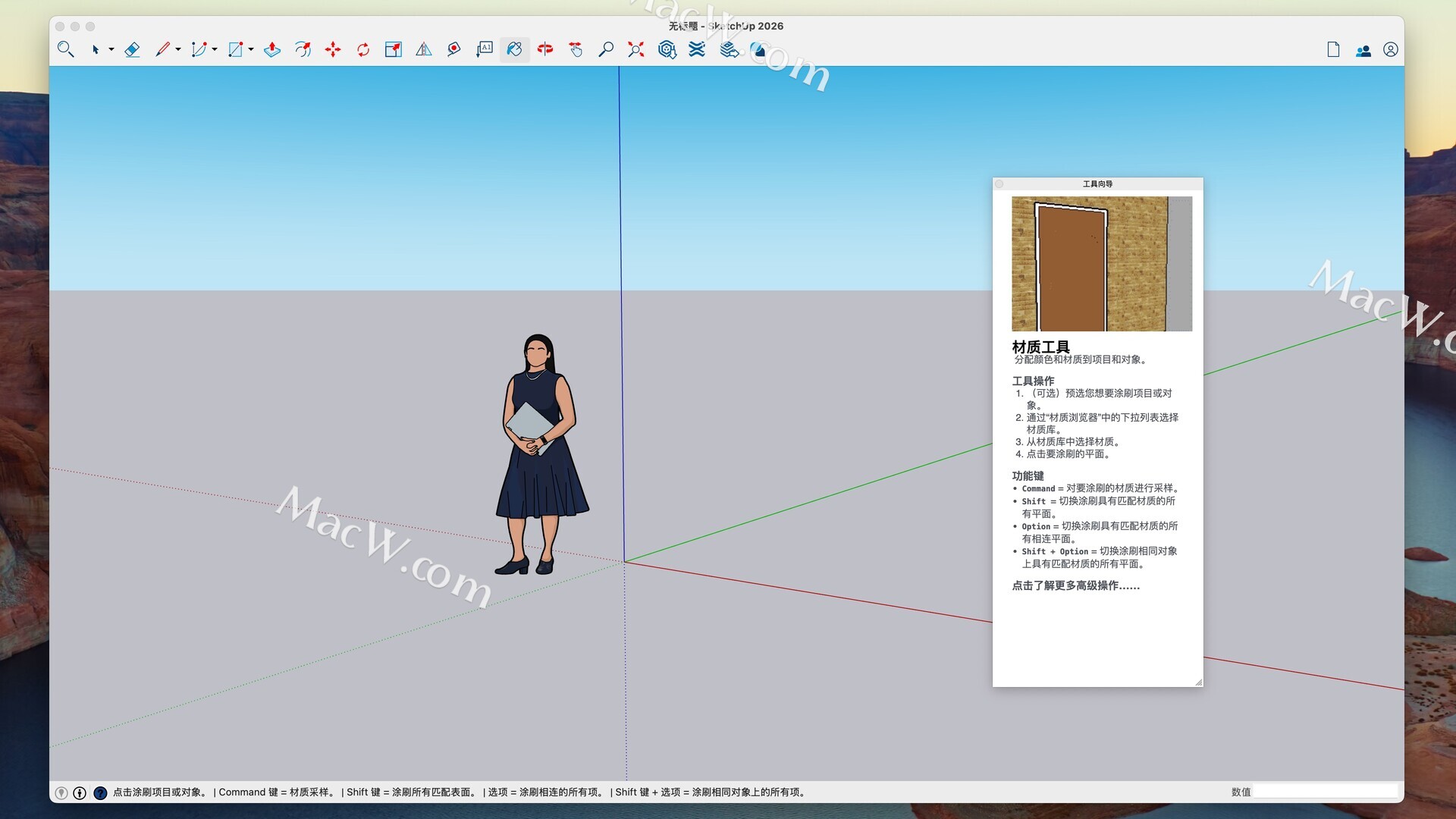Expand the Line tool dropdown arrow
This screenshot has width=1456, height=819.
[178, 50]
